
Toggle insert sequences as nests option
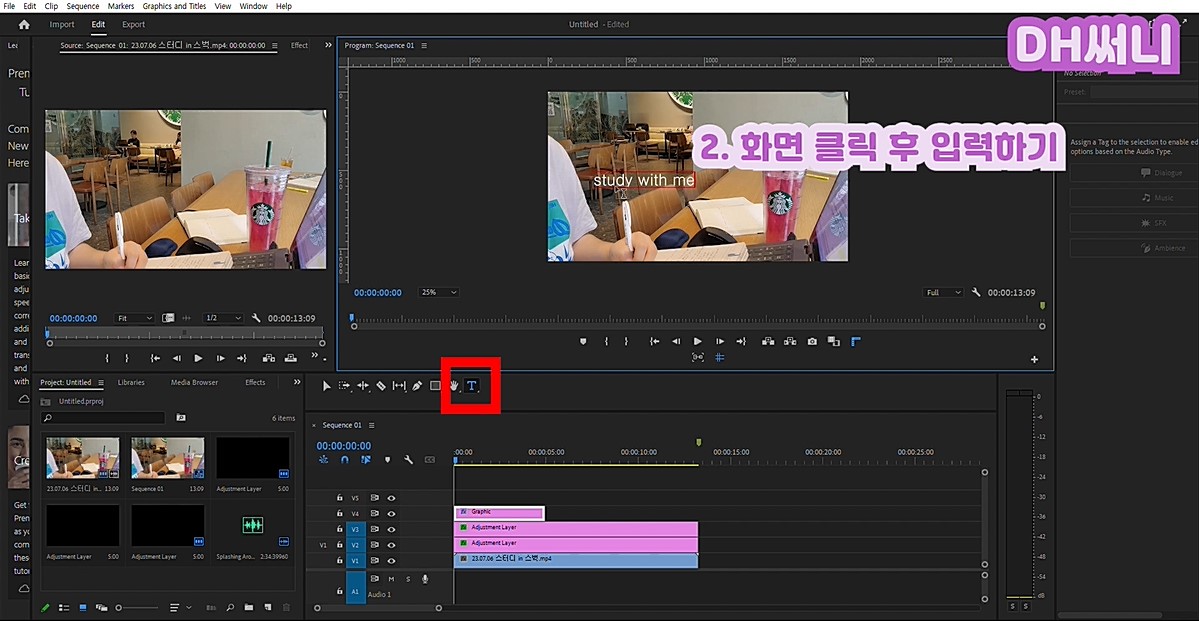[323, 460]
